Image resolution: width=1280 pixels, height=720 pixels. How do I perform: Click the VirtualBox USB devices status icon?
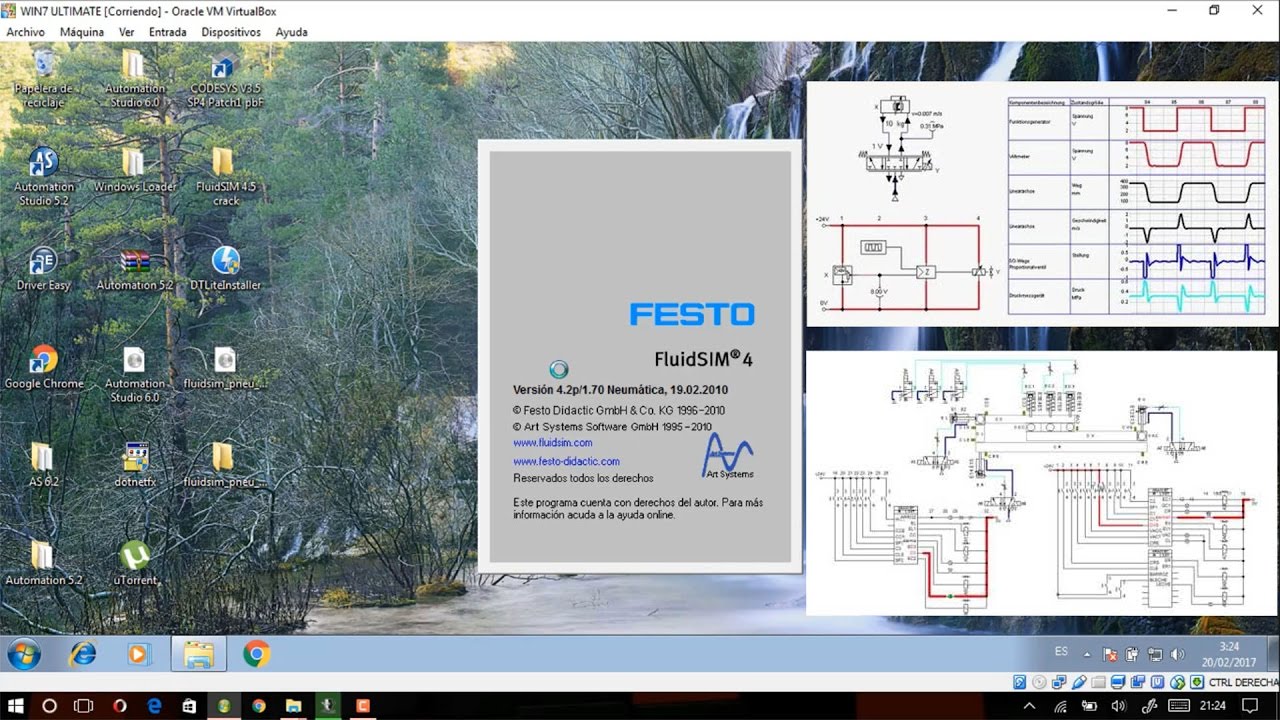(x=1079, y=682)
